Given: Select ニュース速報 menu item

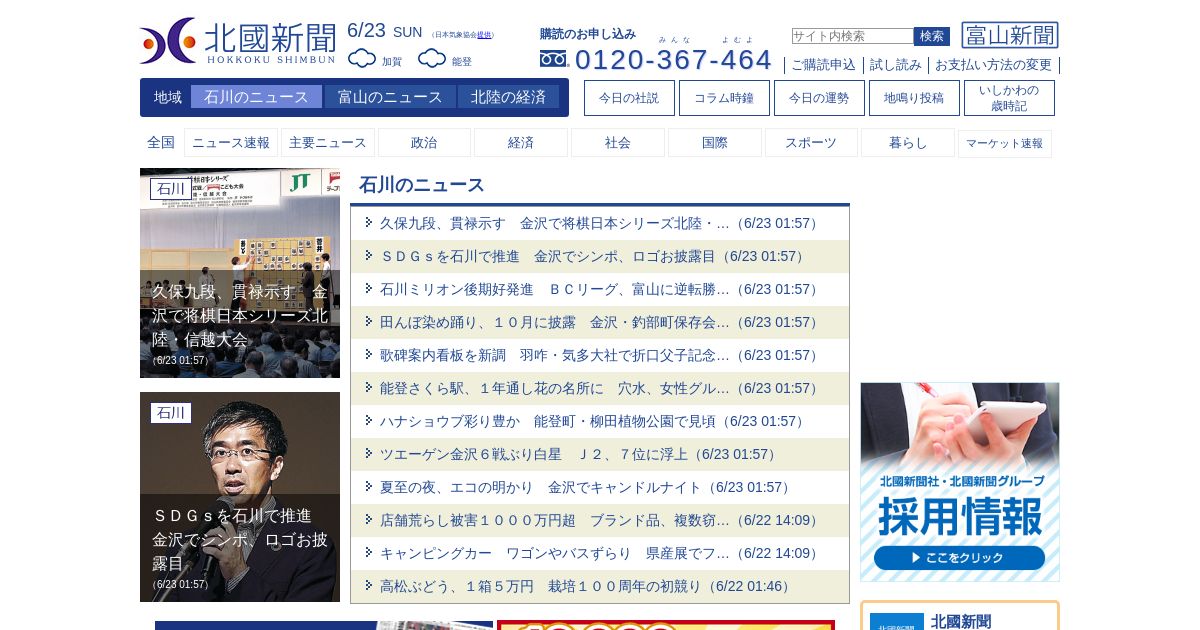Looking at the screenshot, I should pyautogui.click(x=231, y=143).
